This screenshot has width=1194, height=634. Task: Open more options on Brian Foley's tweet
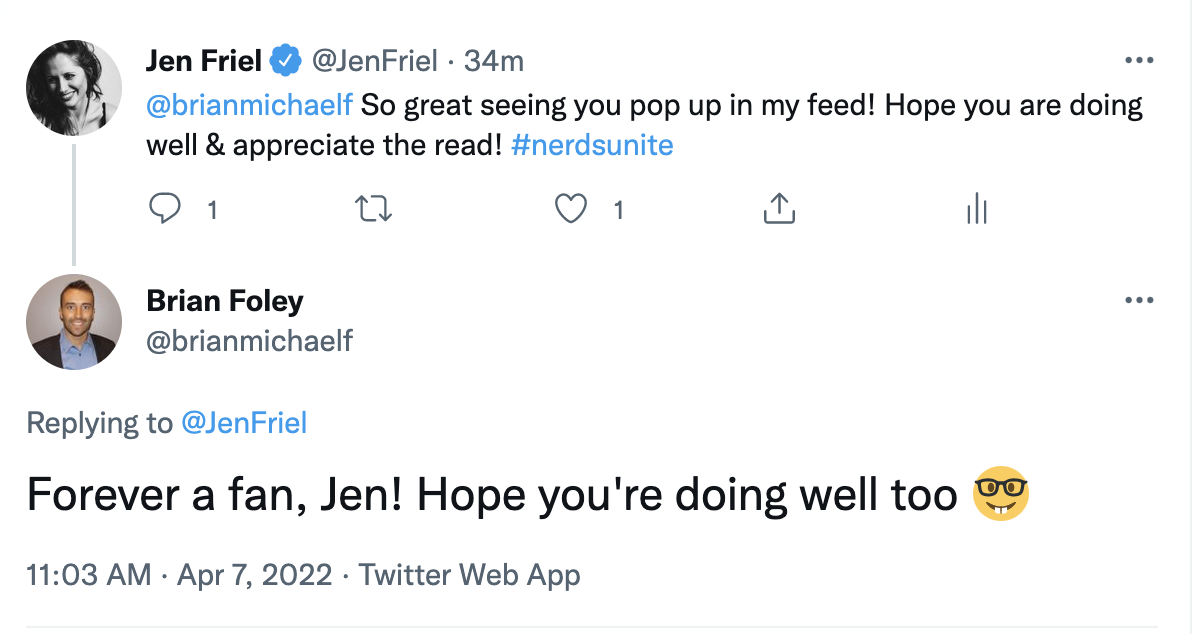[x=1139, y=300]
